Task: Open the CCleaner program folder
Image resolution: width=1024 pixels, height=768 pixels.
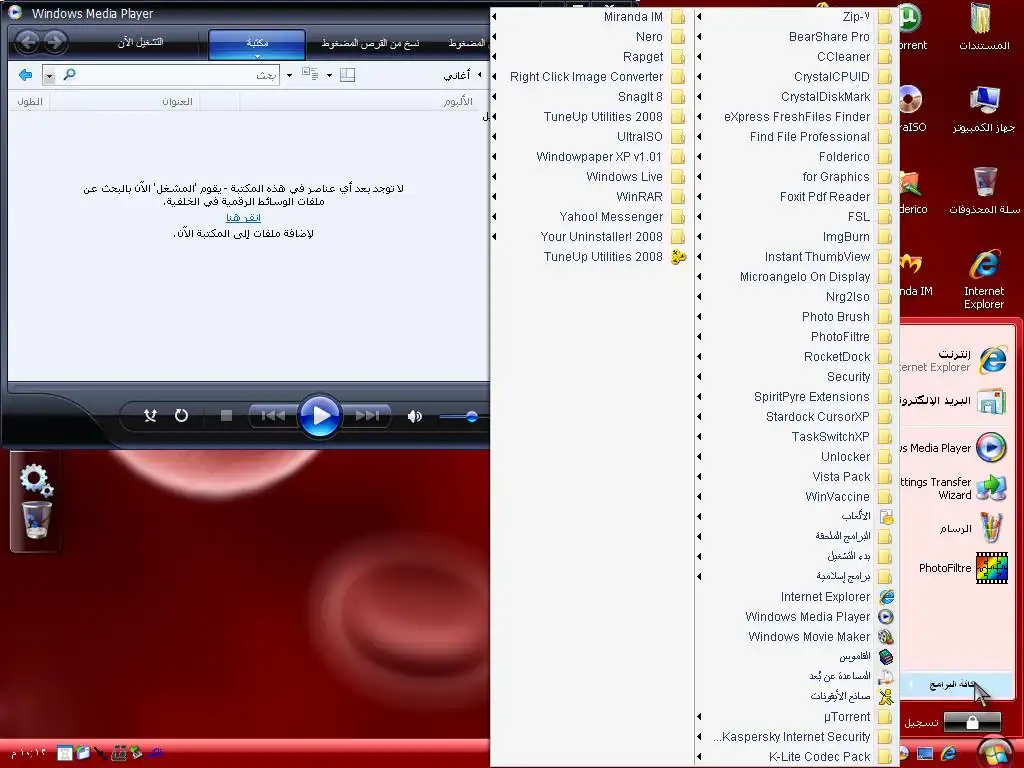Action: (x=795, y=57)
